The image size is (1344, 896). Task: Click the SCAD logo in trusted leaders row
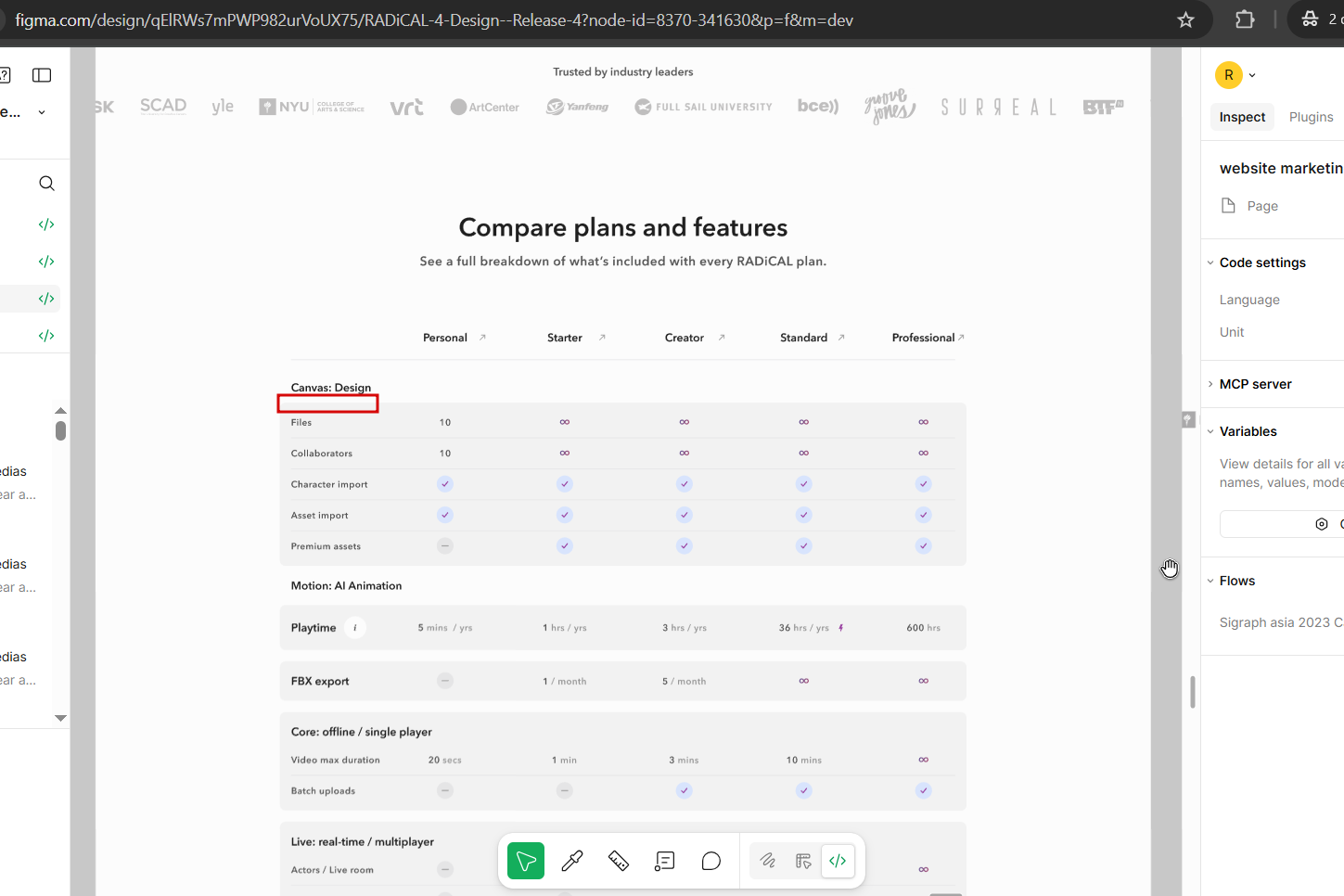click(x=163, y=106)
